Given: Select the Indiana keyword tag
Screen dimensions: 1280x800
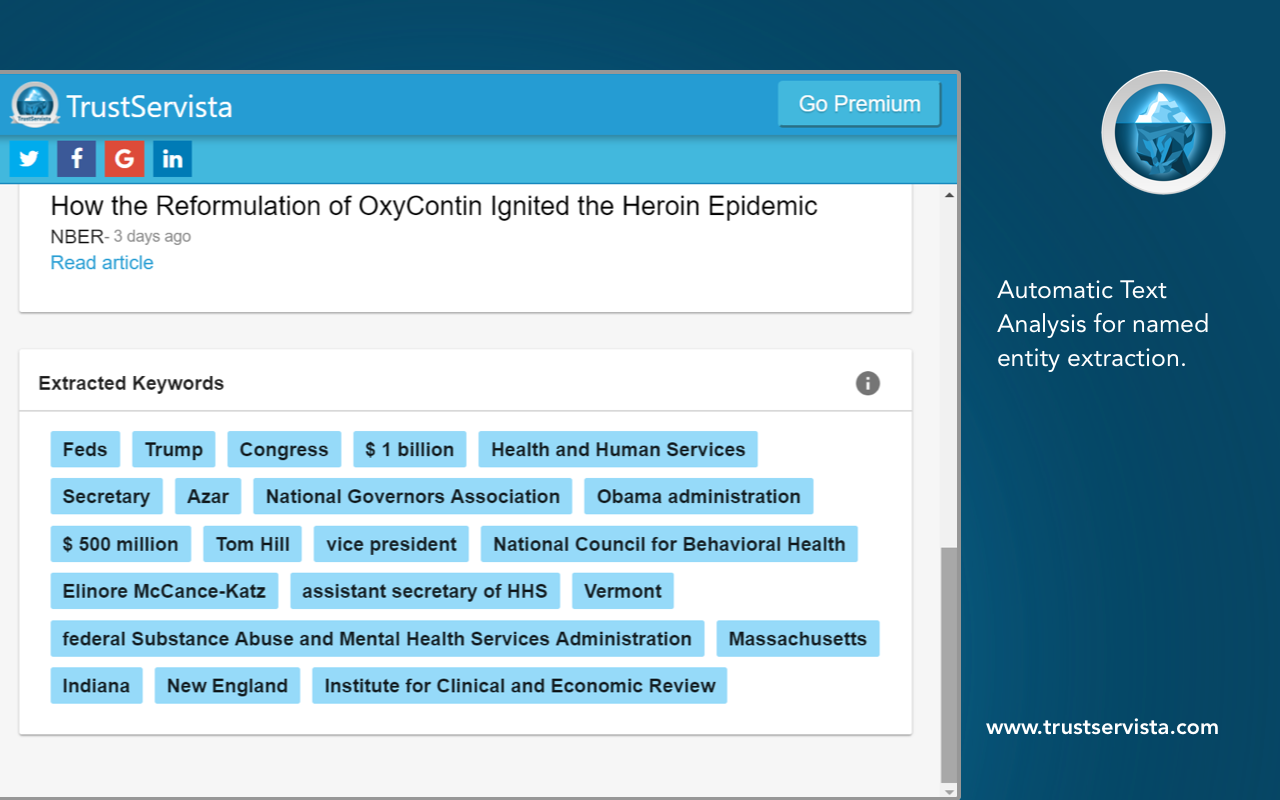Looking at the screenshot, I should (x=96, y=686).
